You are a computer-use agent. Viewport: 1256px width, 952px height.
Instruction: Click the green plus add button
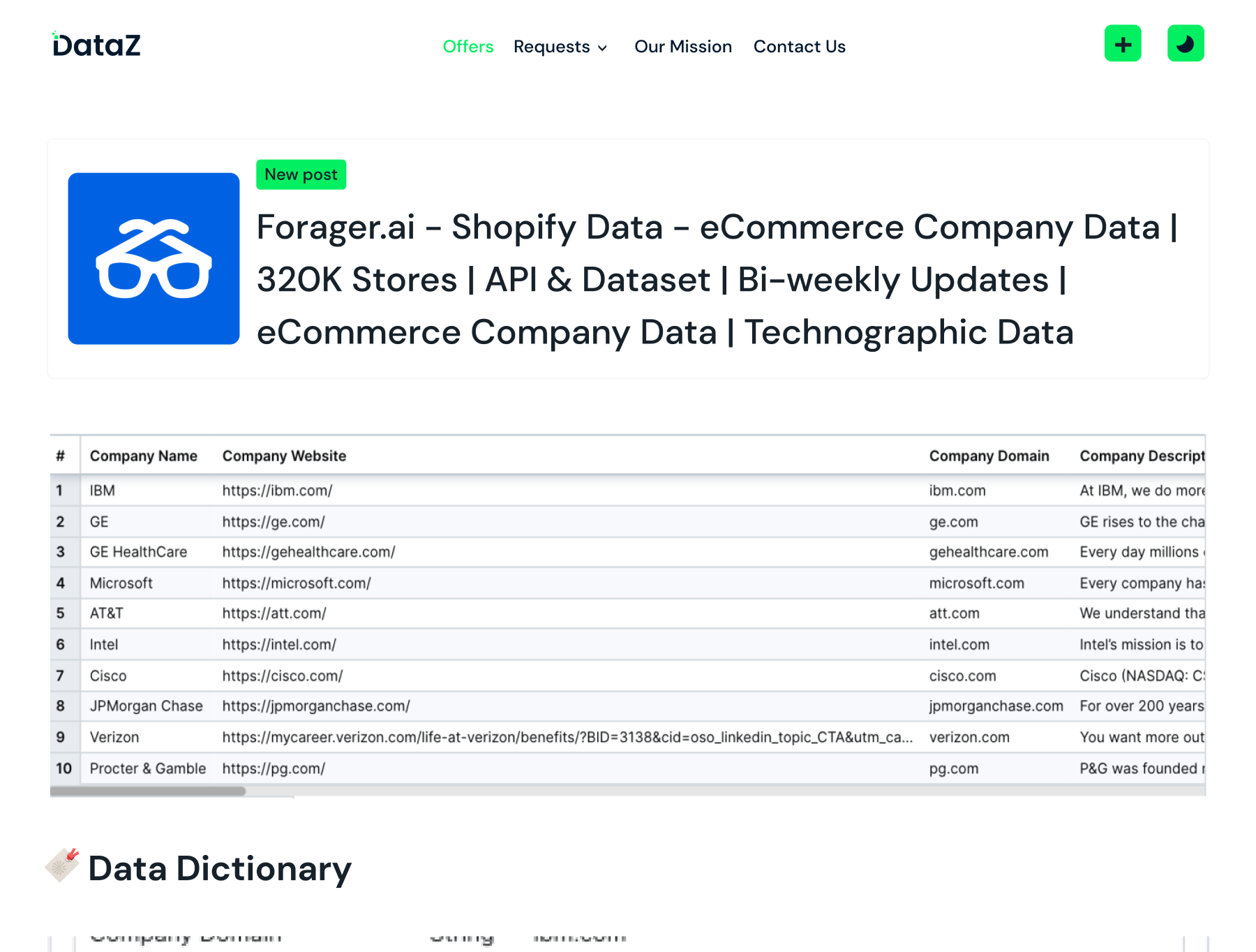[x=1123, y=43]
